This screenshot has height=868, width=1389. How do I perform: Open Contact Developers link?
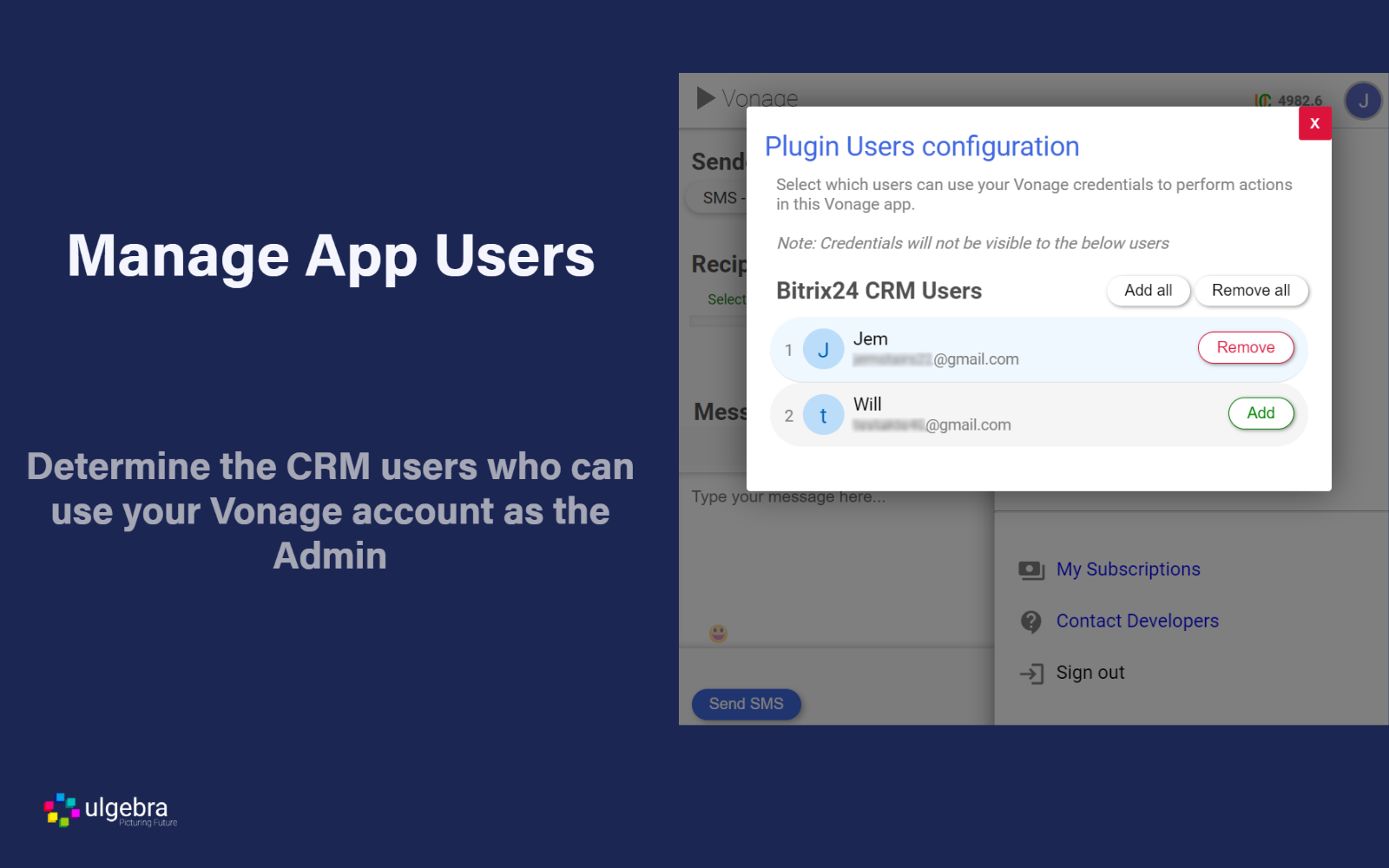pyautogui.click(x=1136, y=621)
